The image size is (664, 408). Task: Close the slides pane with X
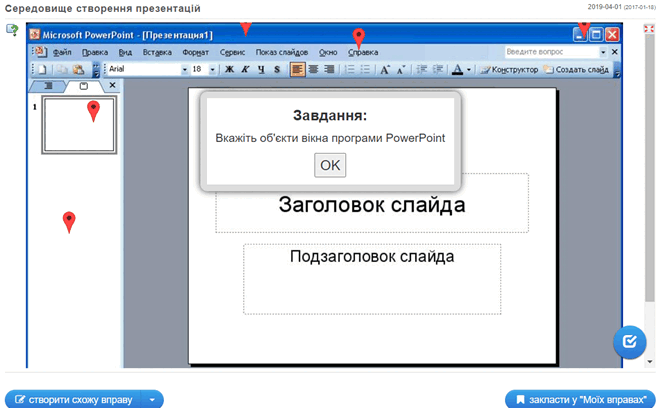pos(112,85)
